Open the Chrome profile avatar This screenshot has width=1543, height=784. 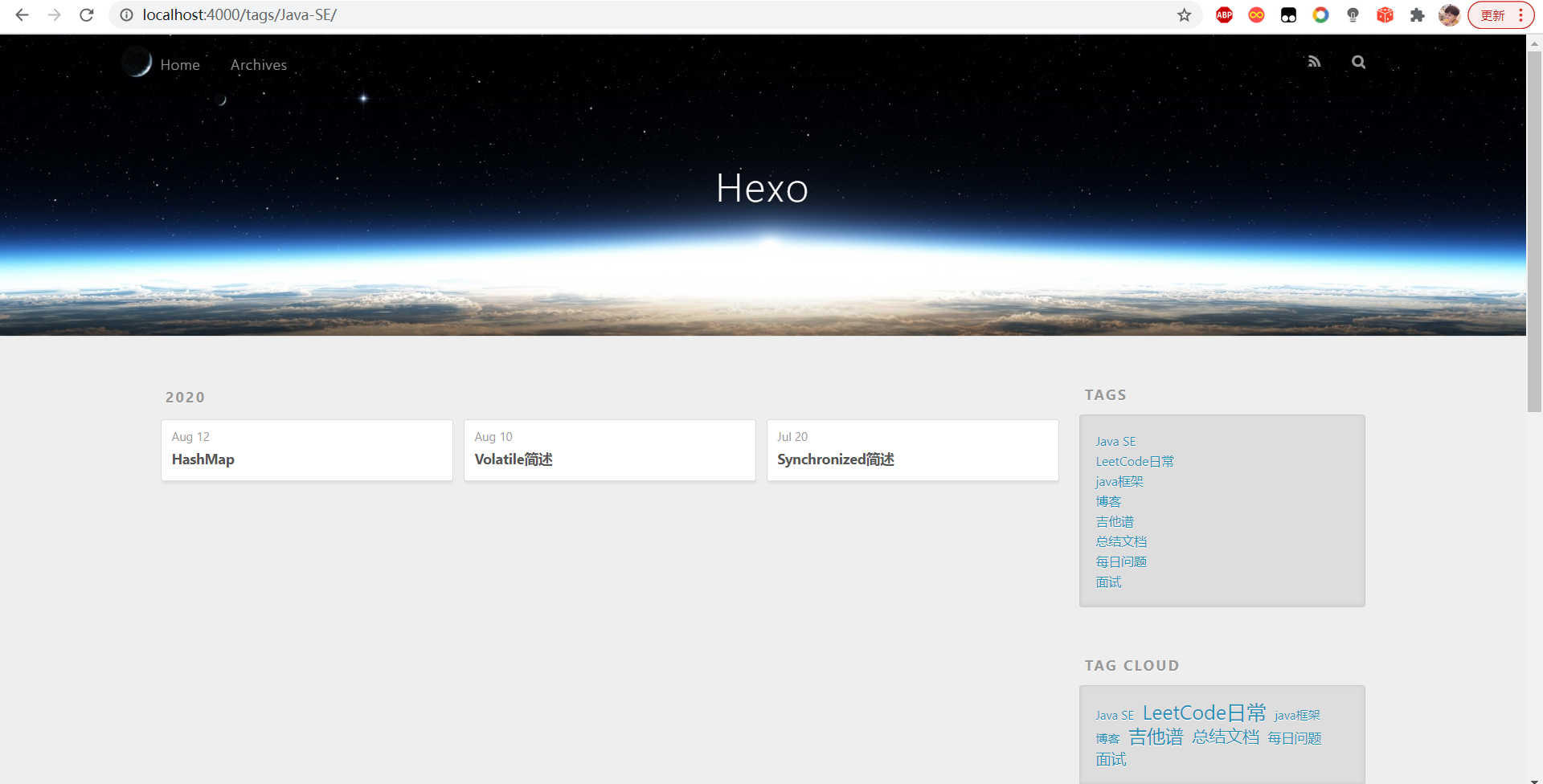(x=1449, y=15)
